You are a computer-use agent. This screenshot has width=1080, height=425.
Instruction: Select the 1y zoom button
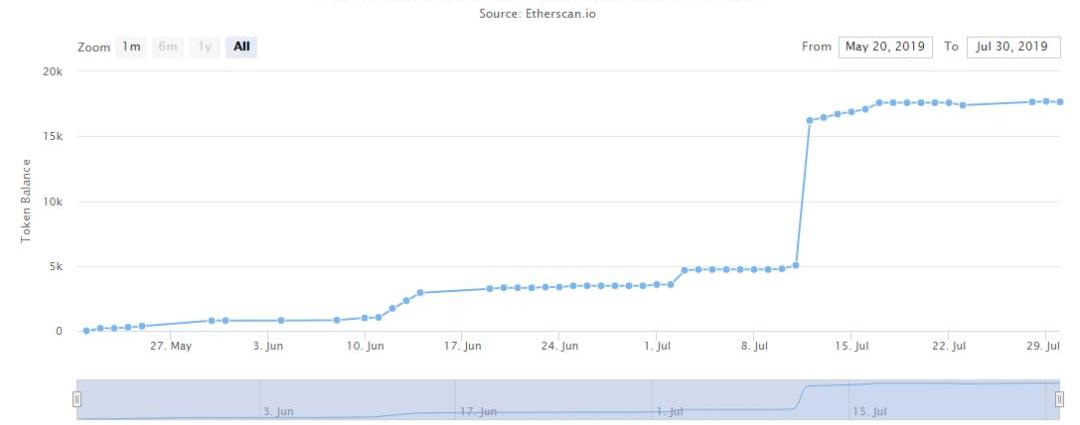(x=204, y=47)
